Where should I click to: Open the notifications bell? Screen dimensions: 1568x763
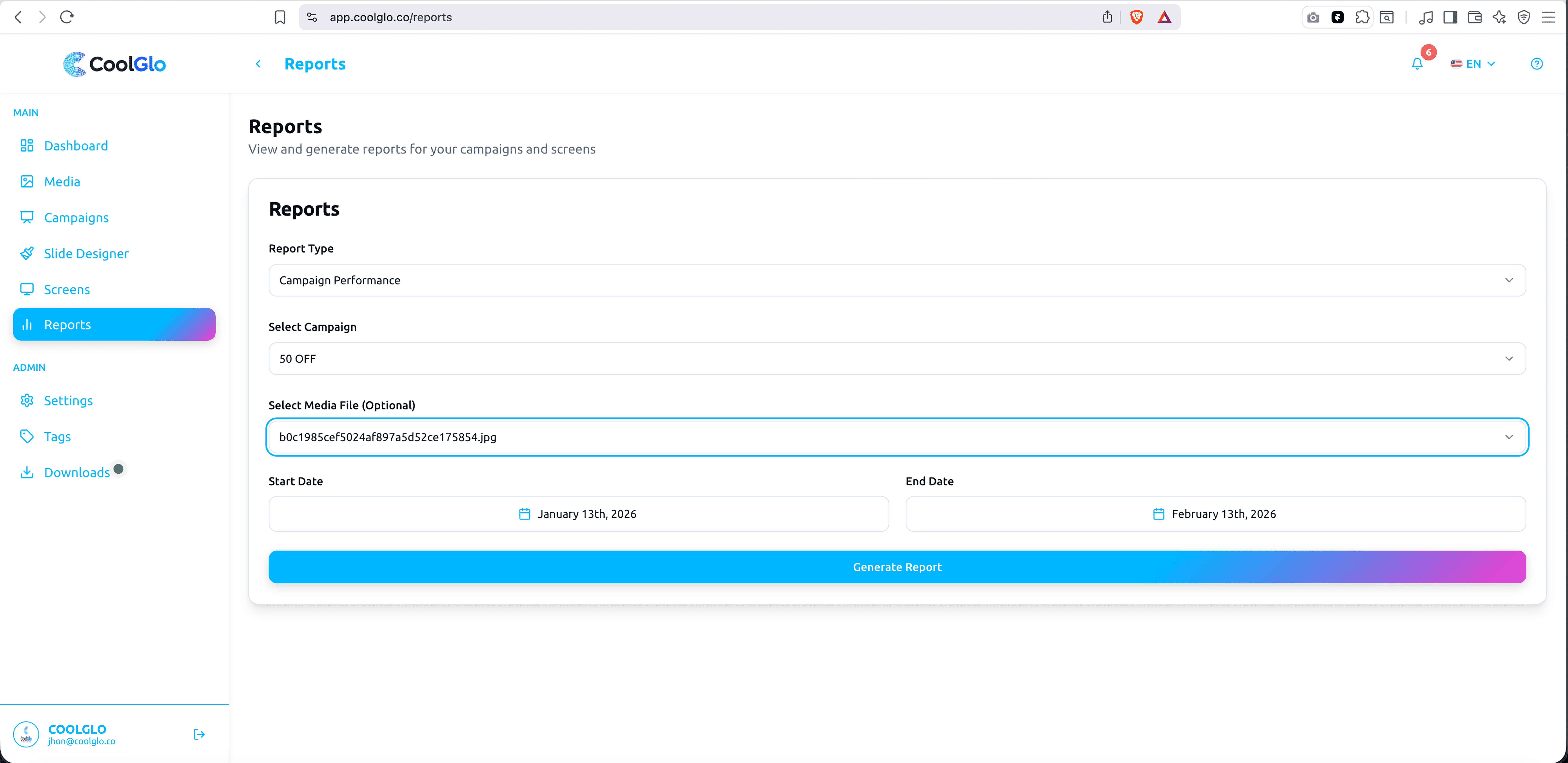pos(1417,64)
